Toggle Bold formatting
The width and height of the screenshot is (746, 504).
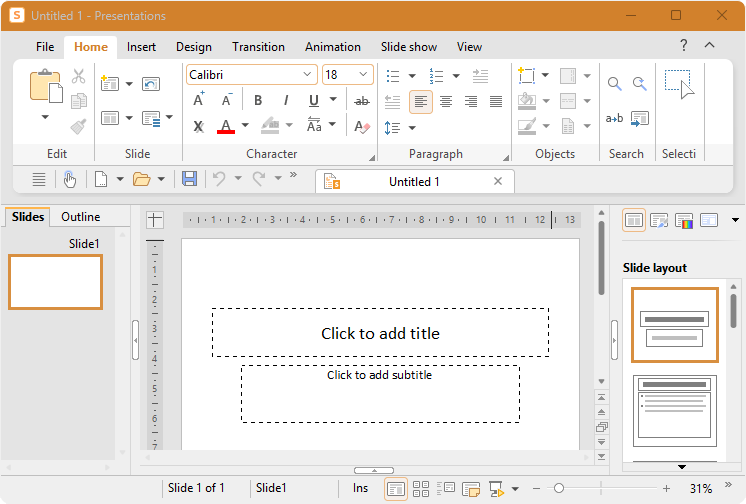click(x=258, y=100)
